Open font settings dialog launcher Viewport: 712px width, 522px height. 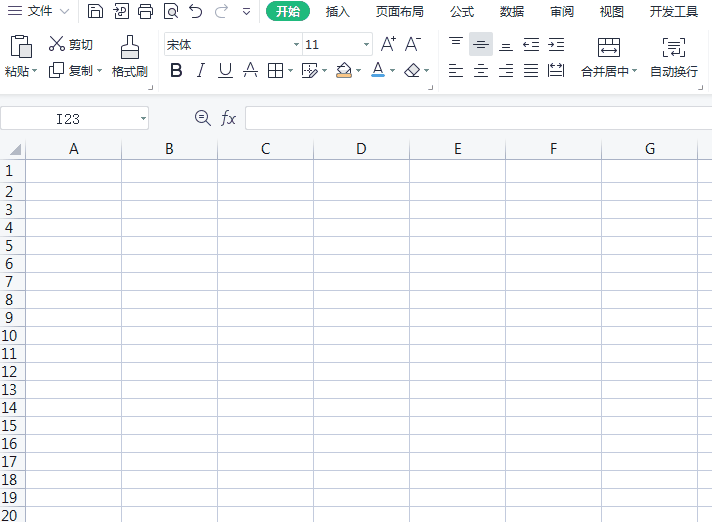[x=430, y=87]
